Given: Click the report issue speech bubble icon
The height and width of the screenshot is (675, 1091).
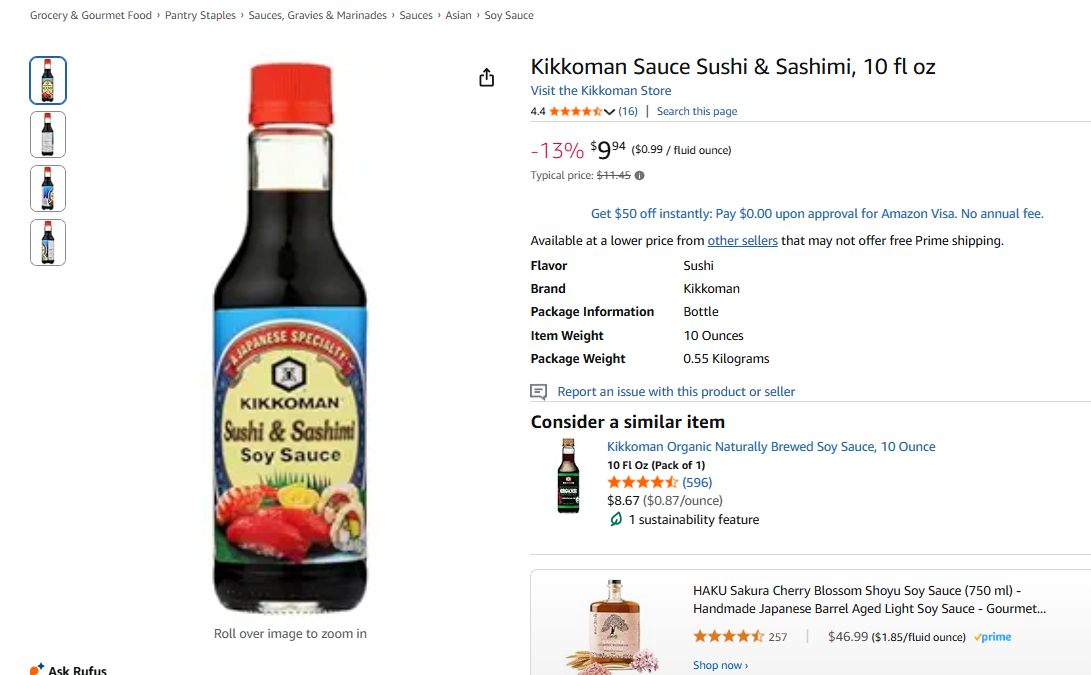Looking at the screenshot, I should coord(539,392).
